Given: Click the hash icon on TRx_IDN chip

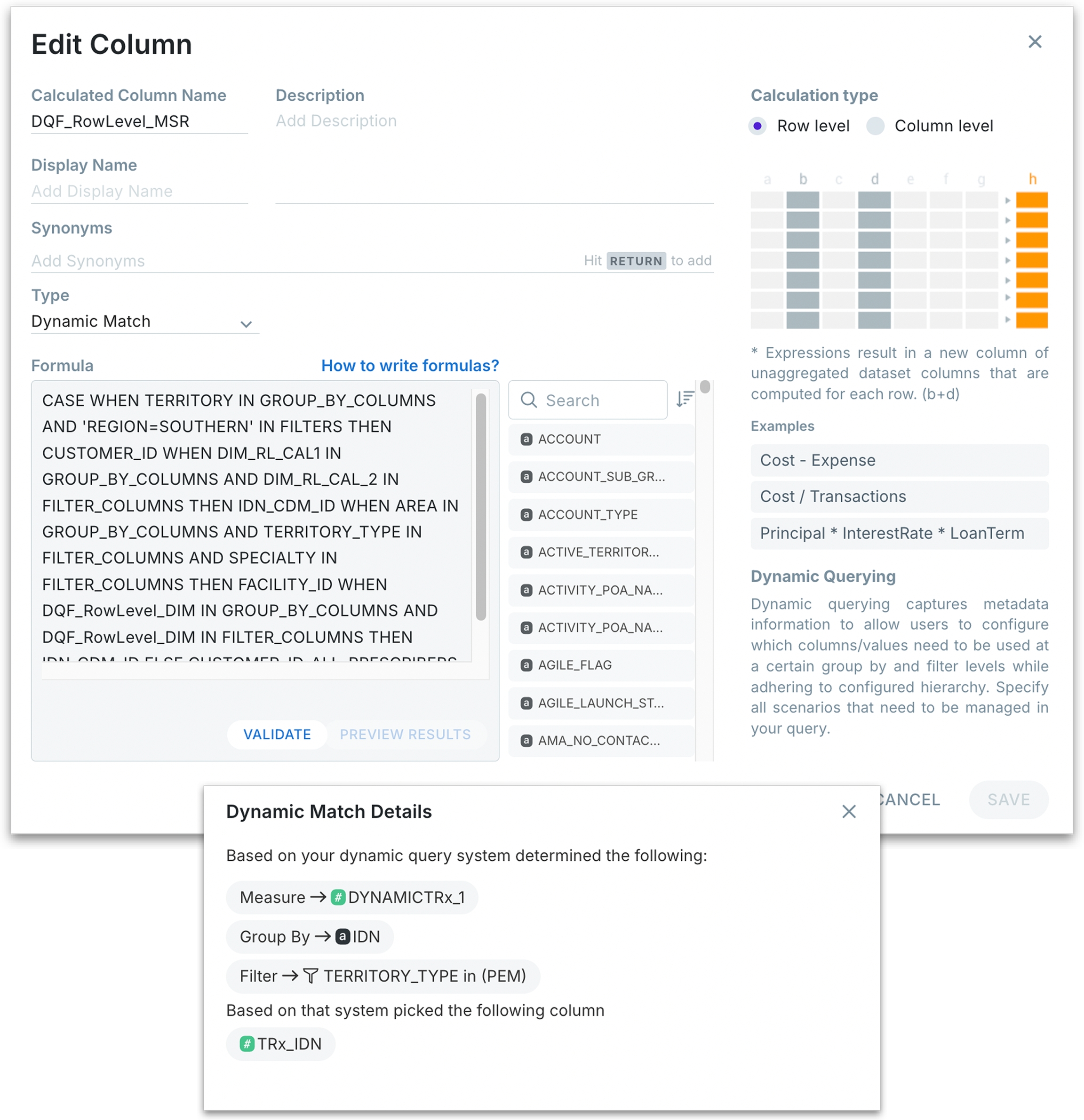Looking at the screenshot, I should (247, 1044).
